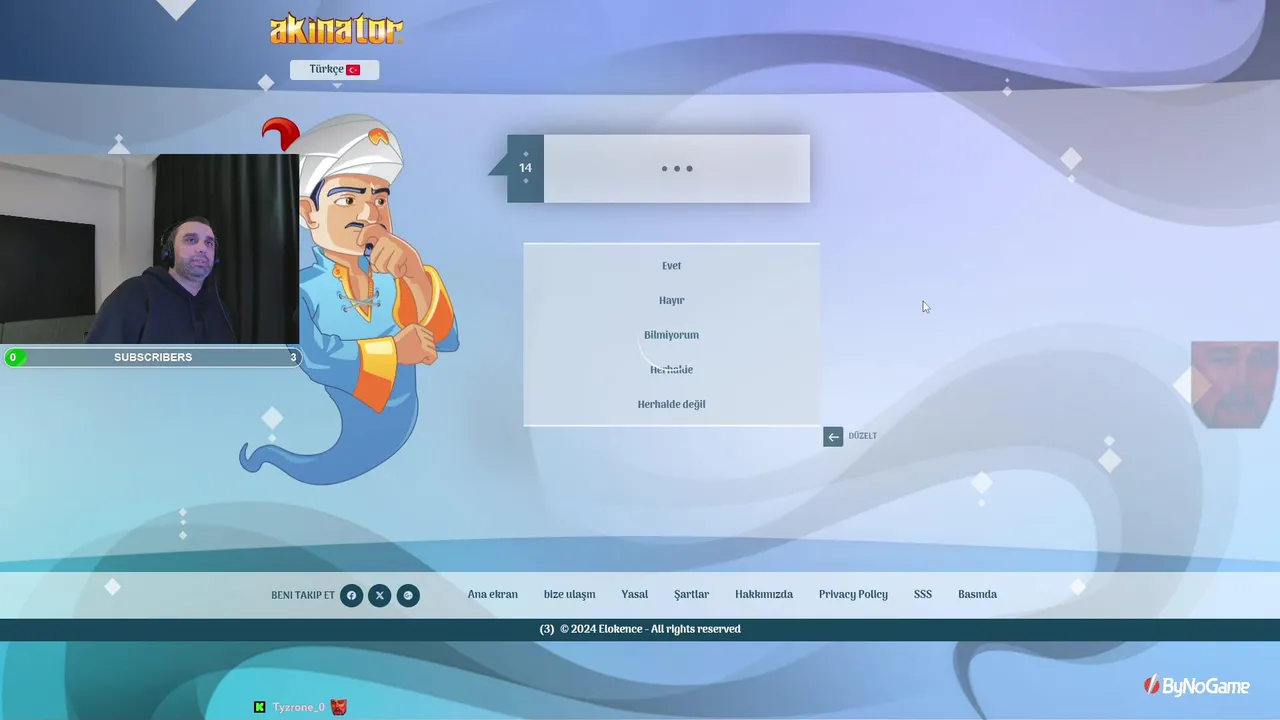Click the BENI TAKIP ET label
This screenshot has height=720, width=1280.
click(x=303, y=596)
